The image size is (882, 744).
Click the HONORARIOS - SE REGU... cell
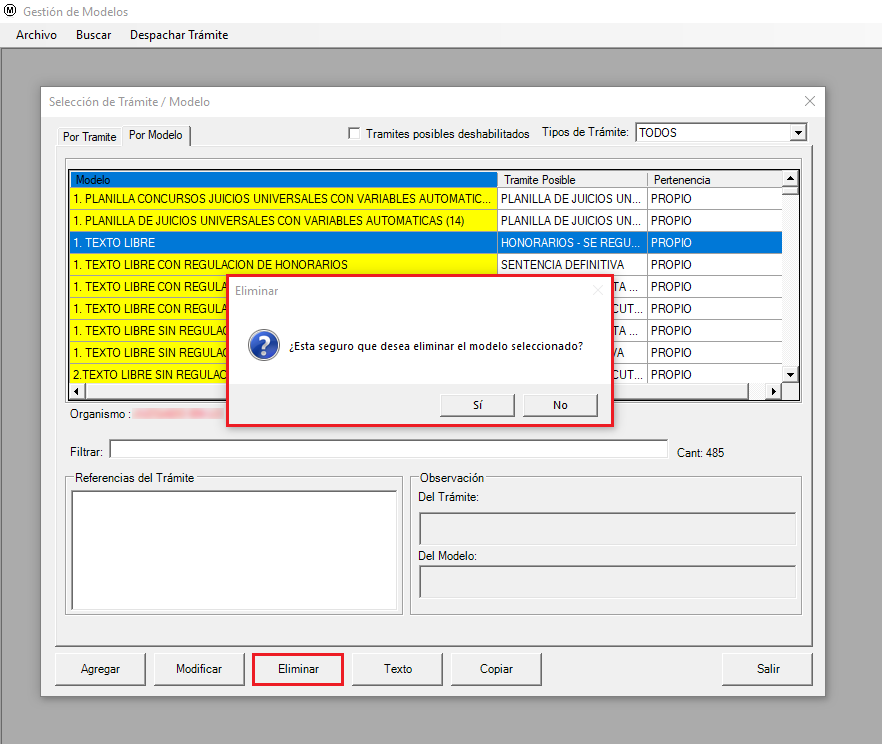(x=573, y=242)
